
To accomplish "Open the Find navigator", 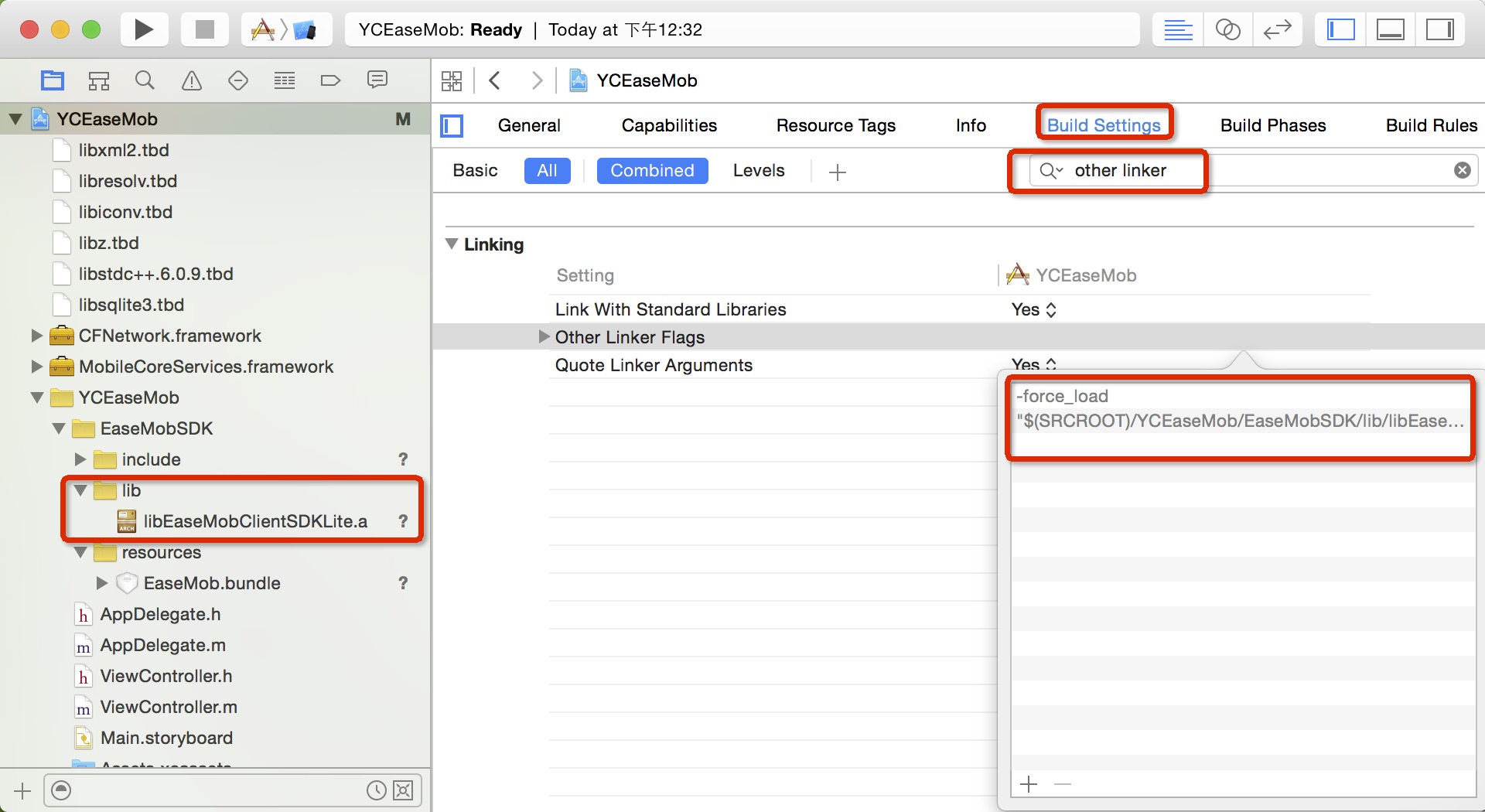I will 145,80.
